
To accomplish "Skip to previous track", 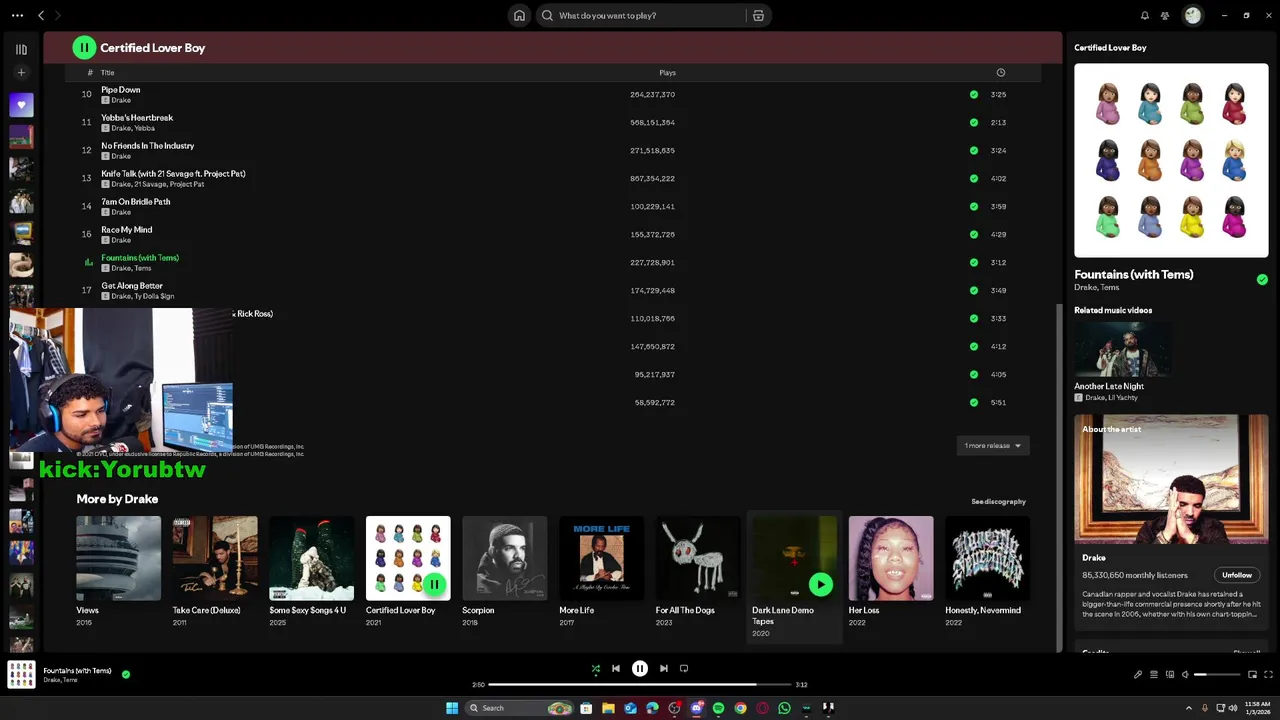I will tap(616, 668).
